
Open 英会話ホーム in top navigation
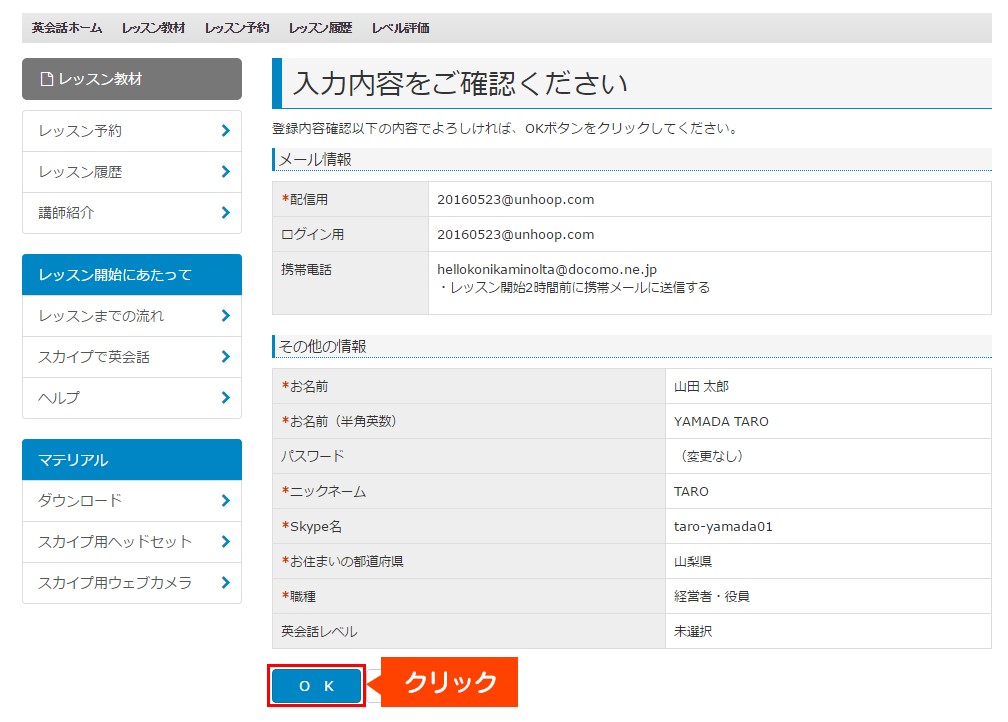(x=67, y=28)
